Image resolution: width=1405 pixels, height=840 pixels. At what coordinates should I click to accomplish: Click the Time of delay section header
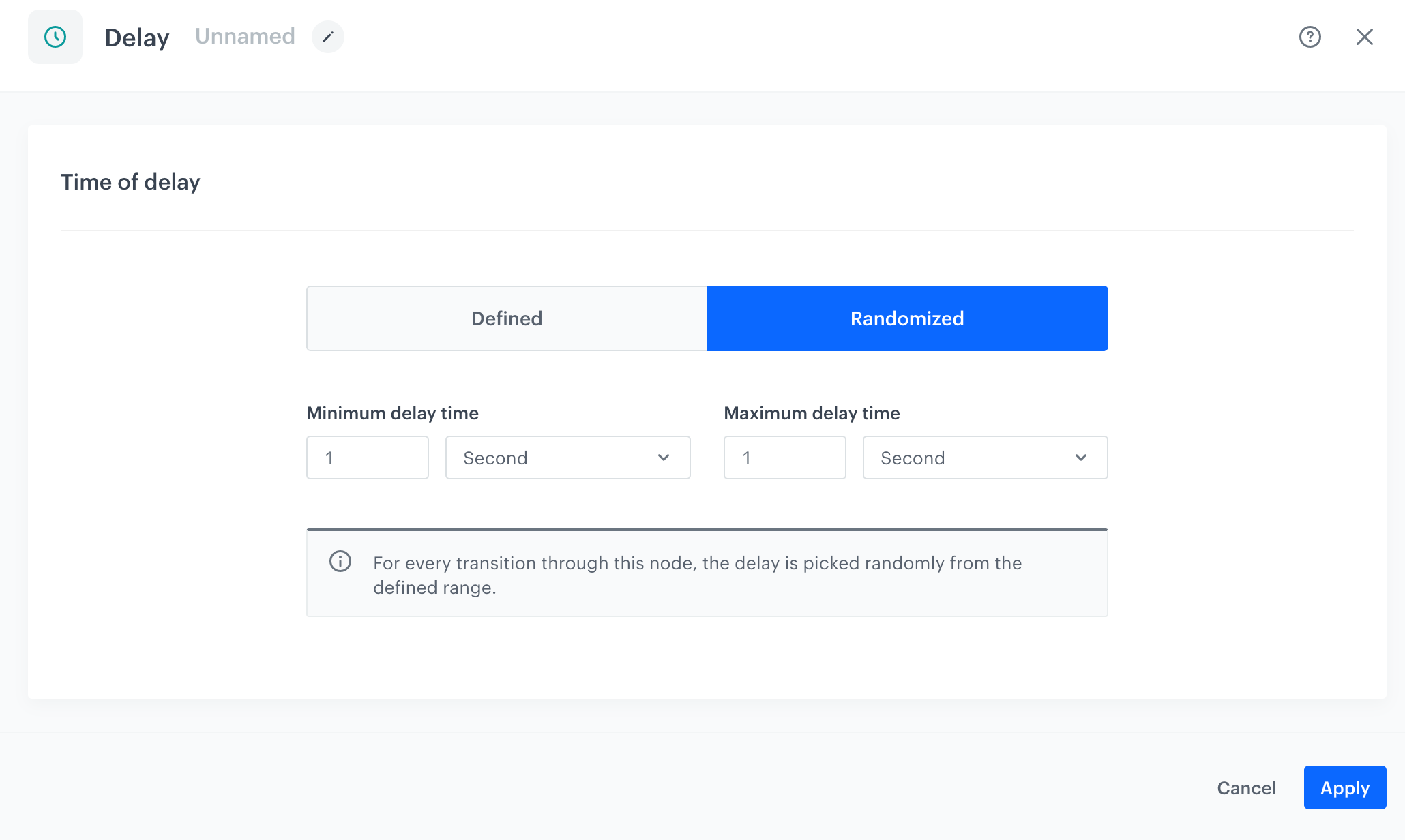tap(130, 182)
